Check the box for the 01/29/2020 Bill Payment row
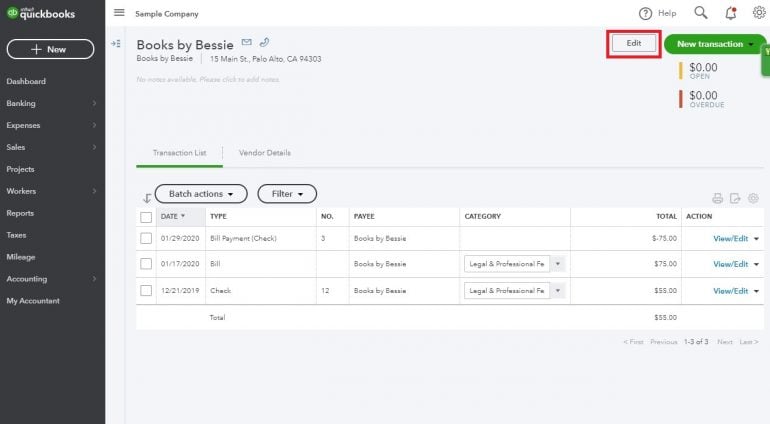The image size is (770, 424). (x=146, y=238)
